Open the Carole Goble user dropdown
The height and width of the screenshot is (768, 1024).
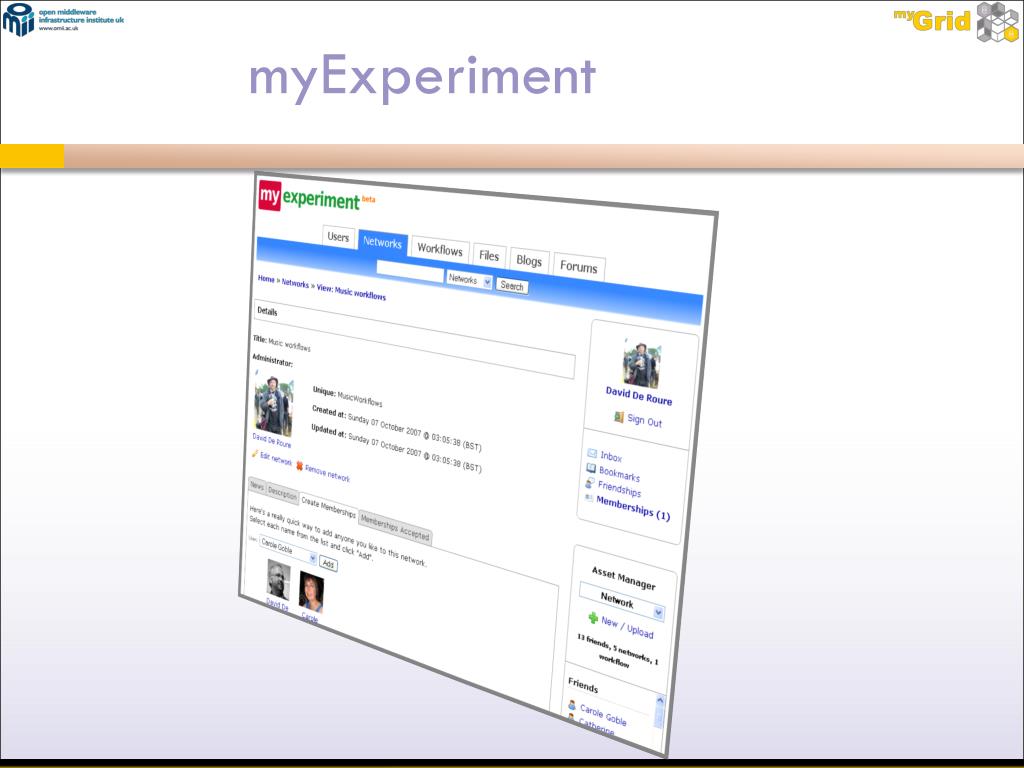(288, 550)
